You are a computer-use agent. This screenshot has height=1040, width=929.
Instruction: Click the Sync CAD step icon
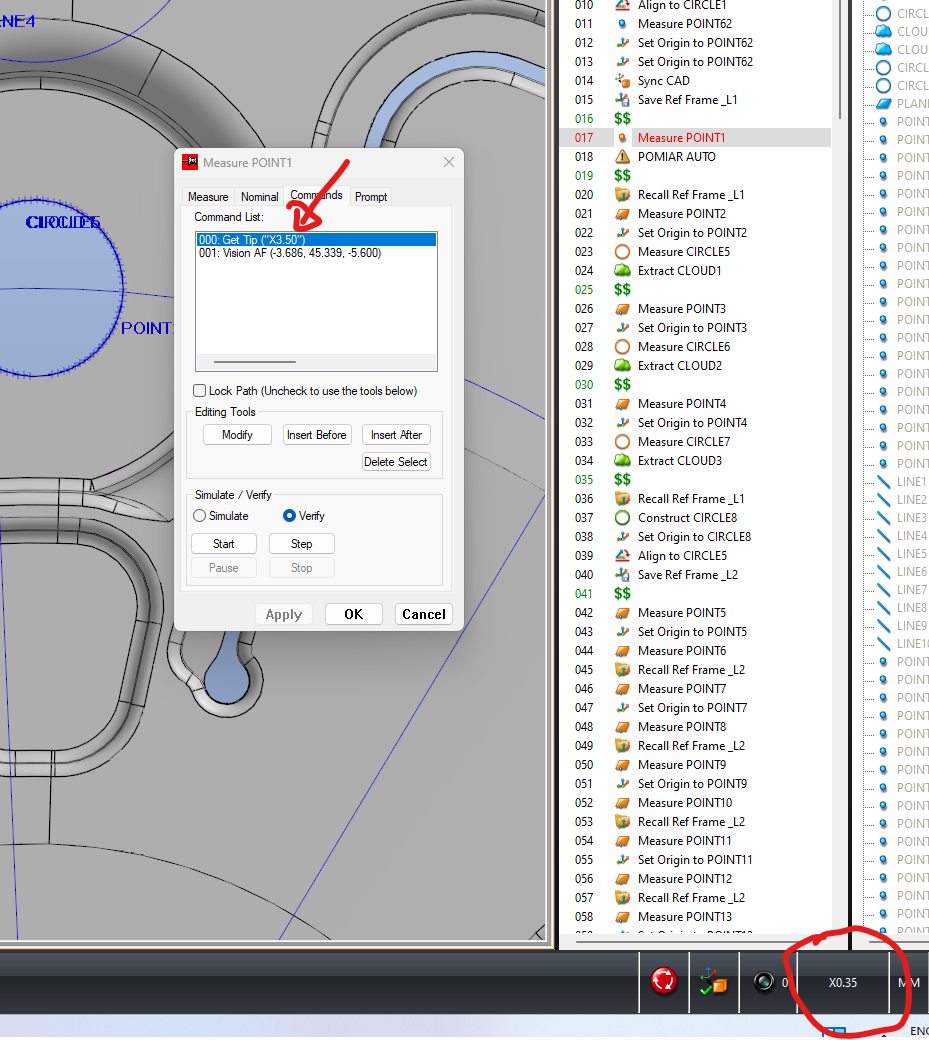pyautogui.click(x=622, y=80)
